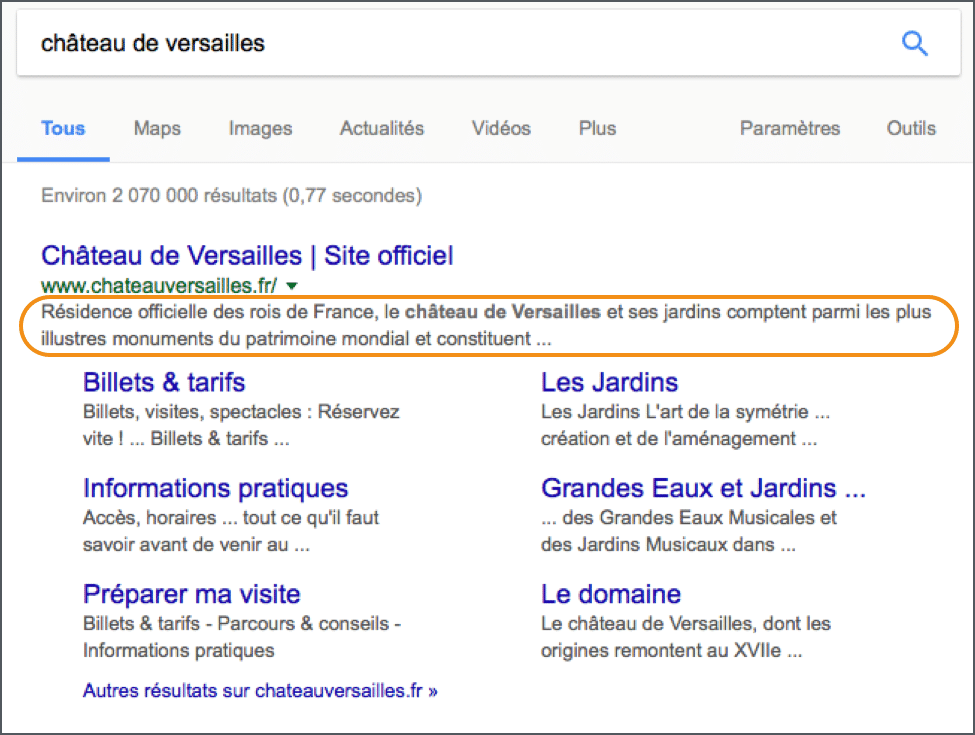Image resolution: width=975 pixels, height=735 pixels.
Task: Click the blue search magnifier icon
Action: [x=915, y=44]
